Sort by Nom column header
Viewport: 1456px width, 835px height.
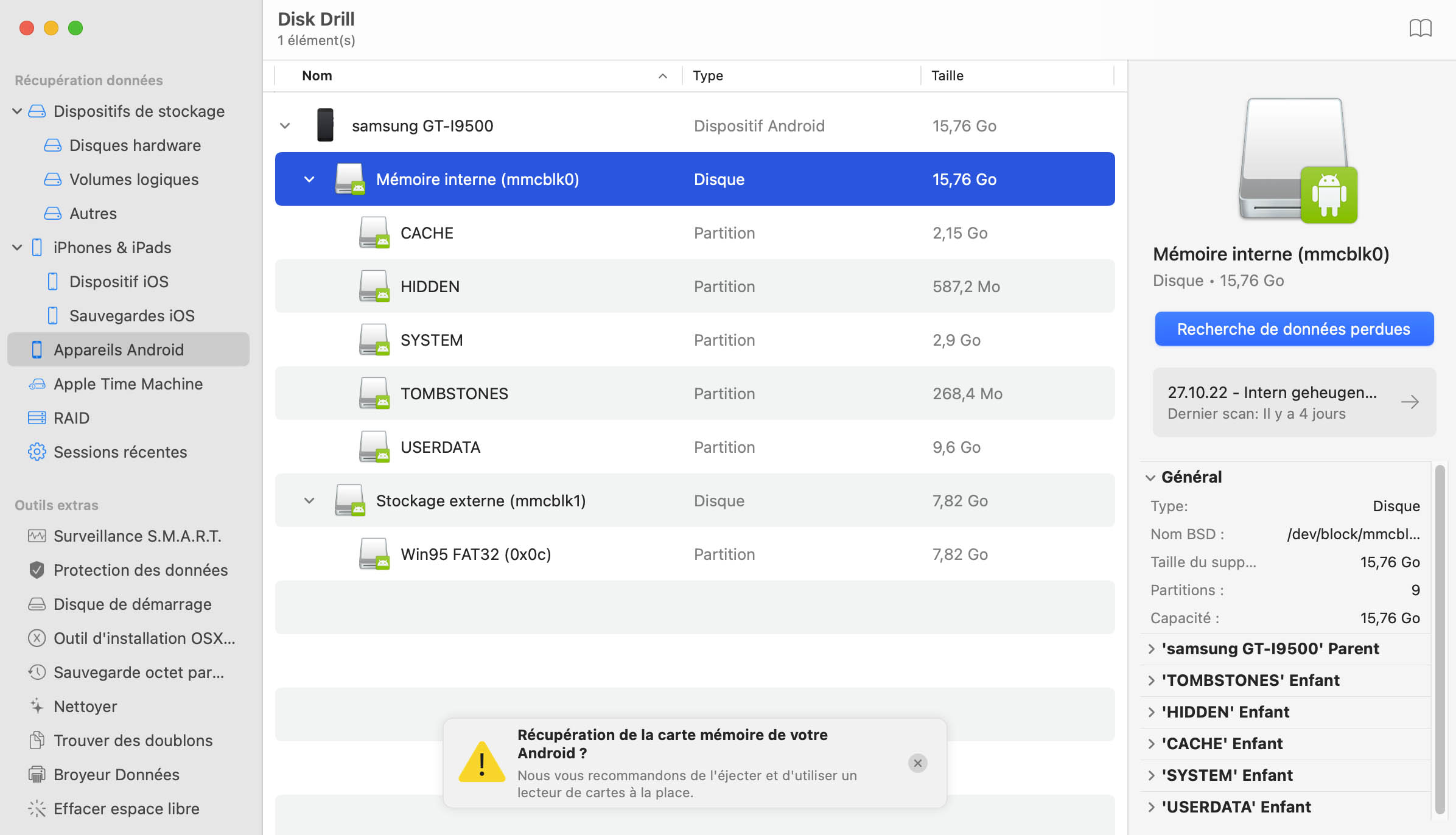478,75
